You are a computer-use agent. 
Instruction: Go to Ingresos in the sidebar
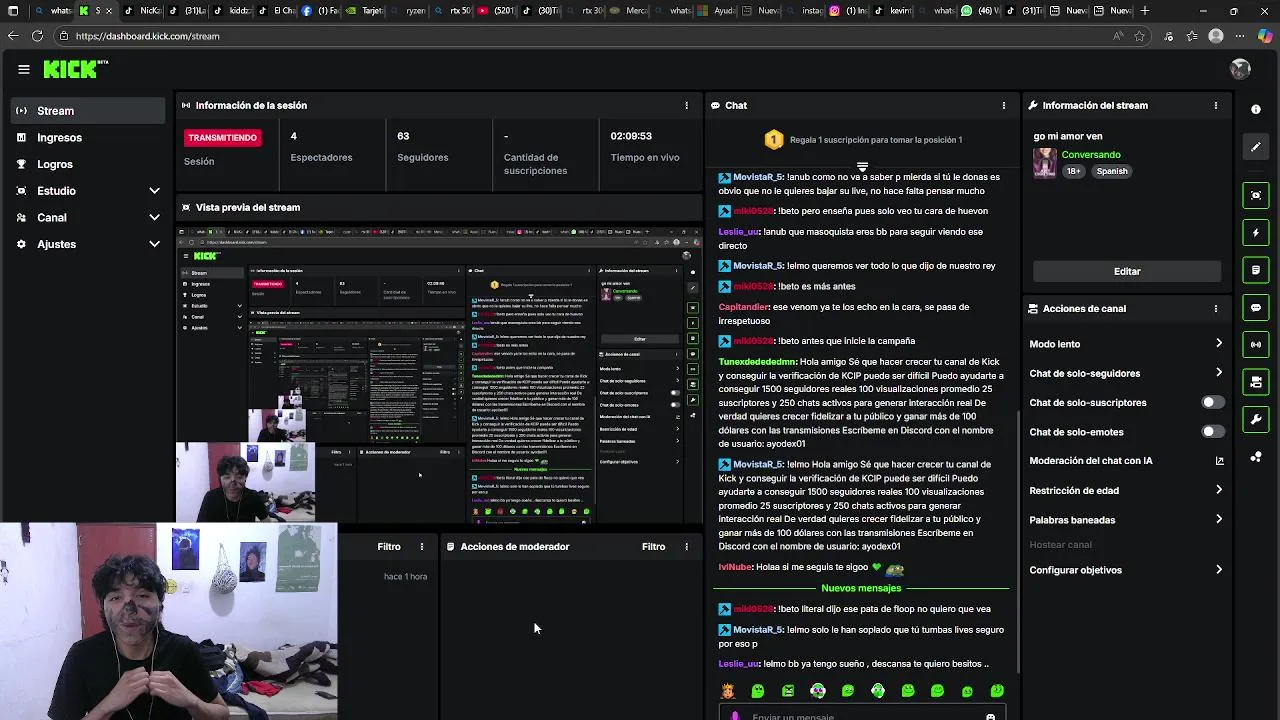pyautogui.click(x=88, y=138)
